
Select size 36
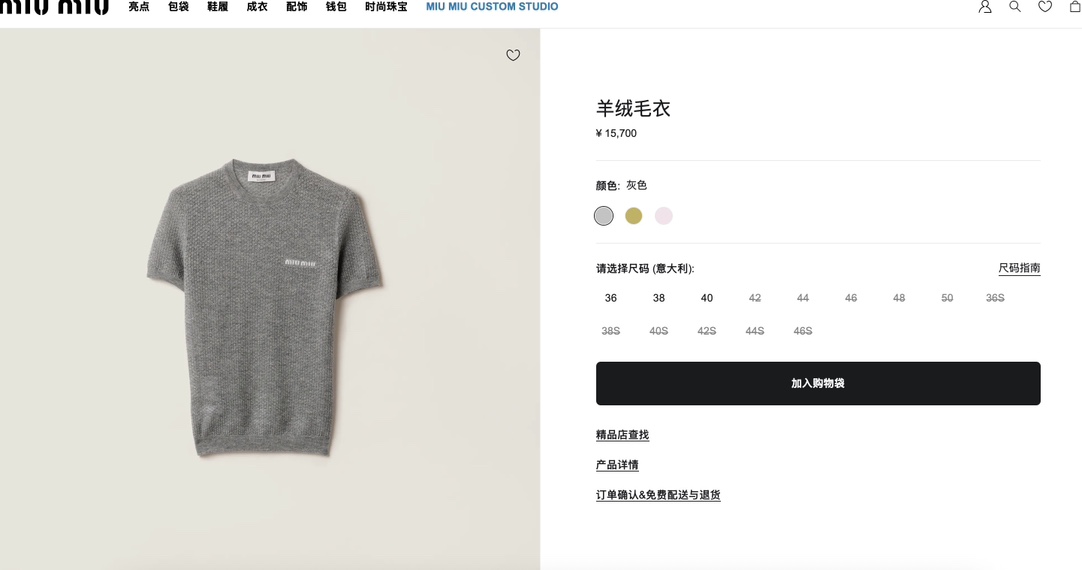(611, 298)
